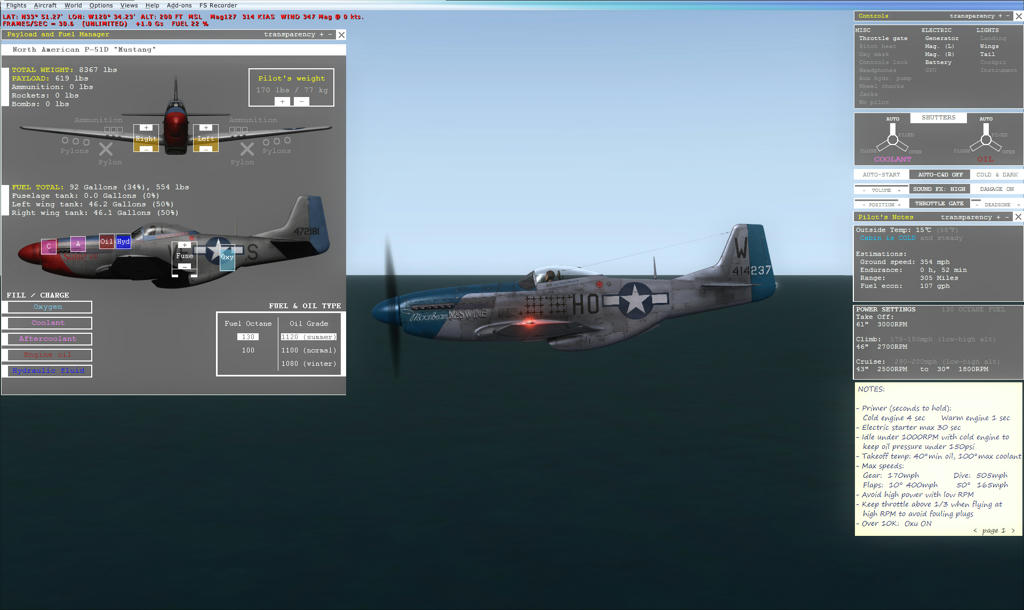Viewport: 1024px width, 610px height.
Task: Go to next Pilot's Notes page
Action: [1013, 531]
